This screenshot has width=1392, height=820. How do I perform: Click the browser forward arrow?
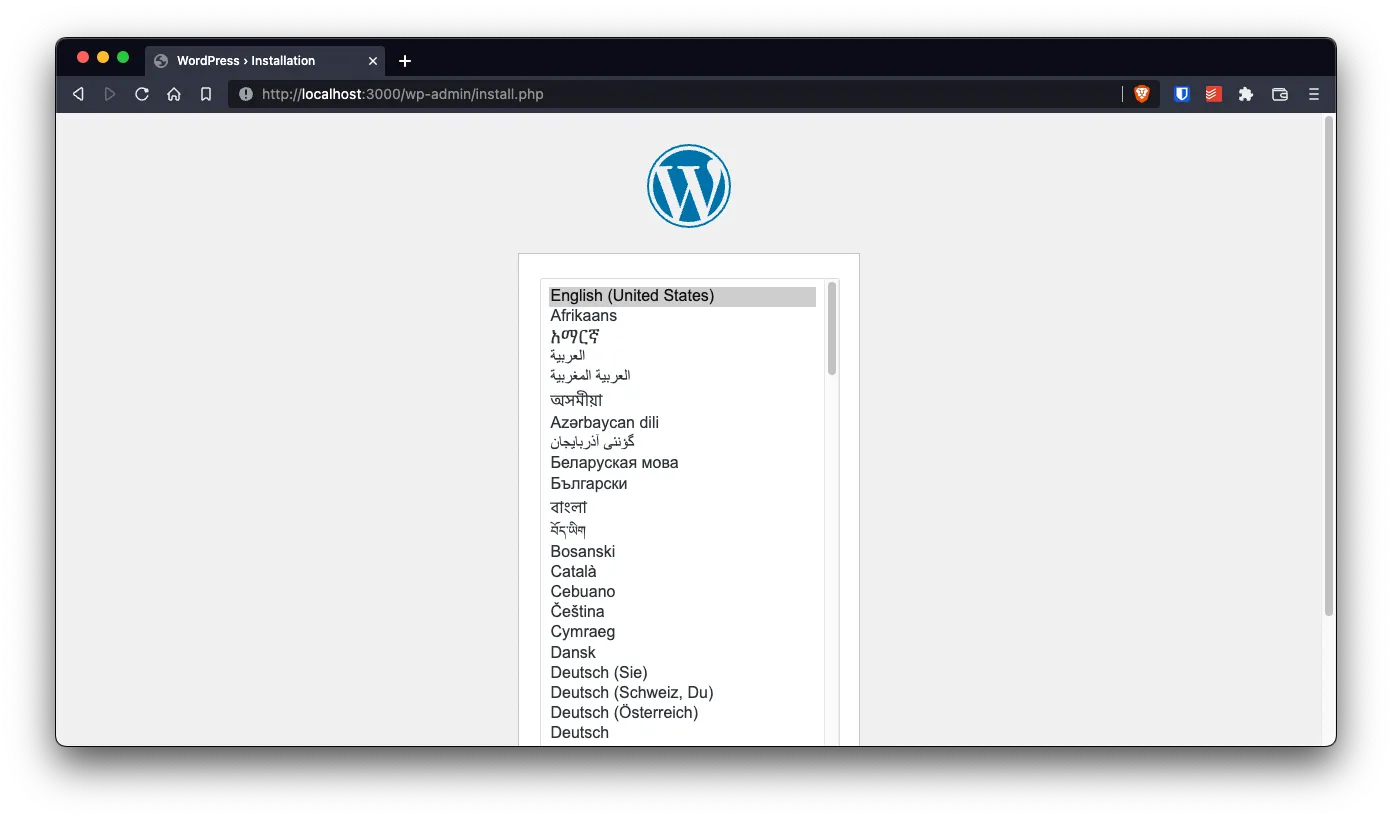point(110,94)
